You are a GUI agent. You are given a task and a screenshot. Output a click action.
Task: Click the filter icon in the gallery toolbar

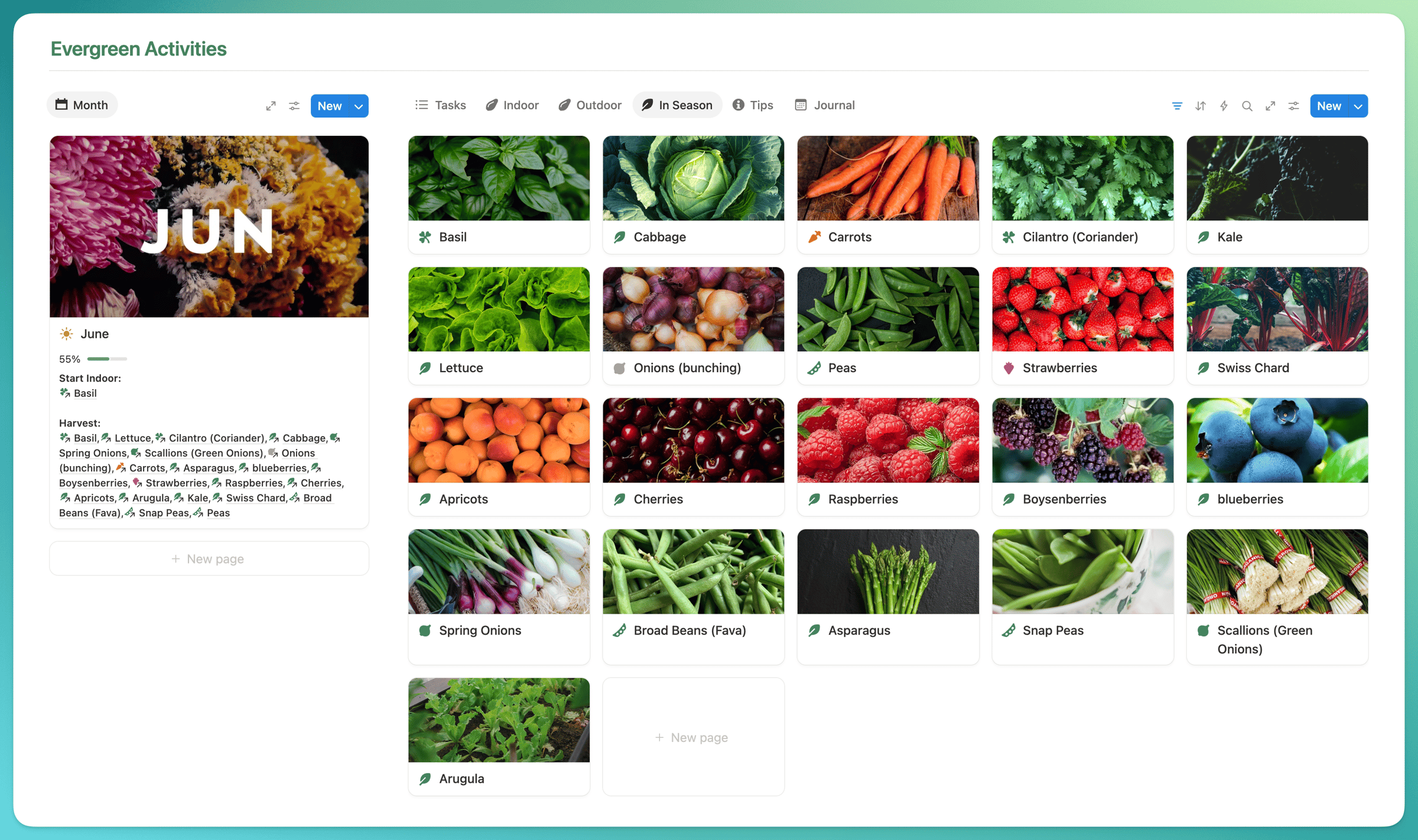click(x=1177, y=106)
